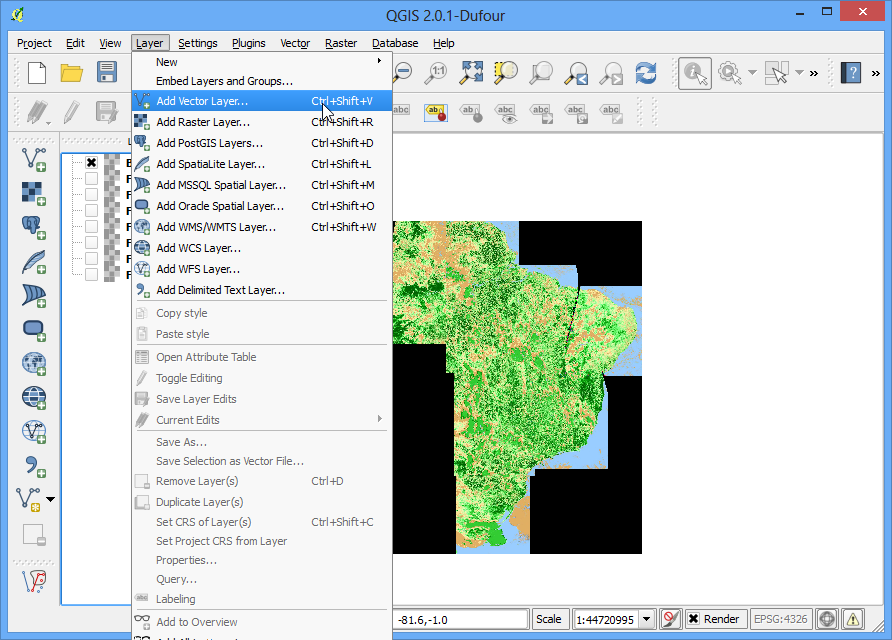Screen dimensions: 892x640
Task: Show hidden tools with the chevron beside Select Features
Action: 814,73
